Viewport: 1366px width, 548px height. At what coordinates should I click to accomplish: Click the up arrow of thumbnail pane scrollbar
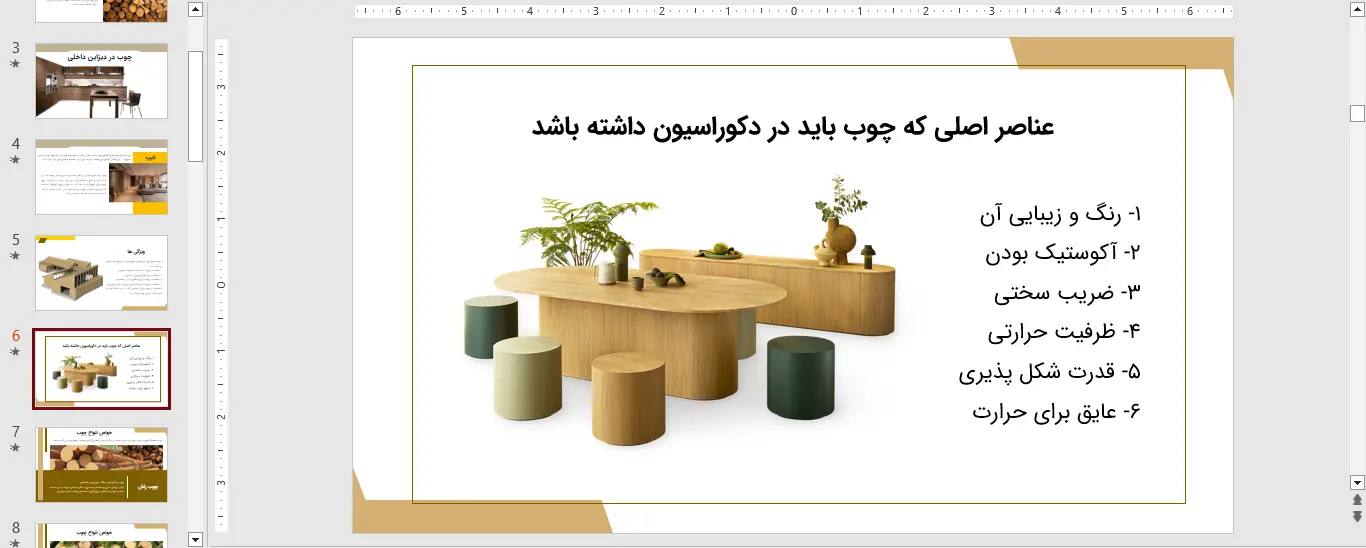click(195, 10)
